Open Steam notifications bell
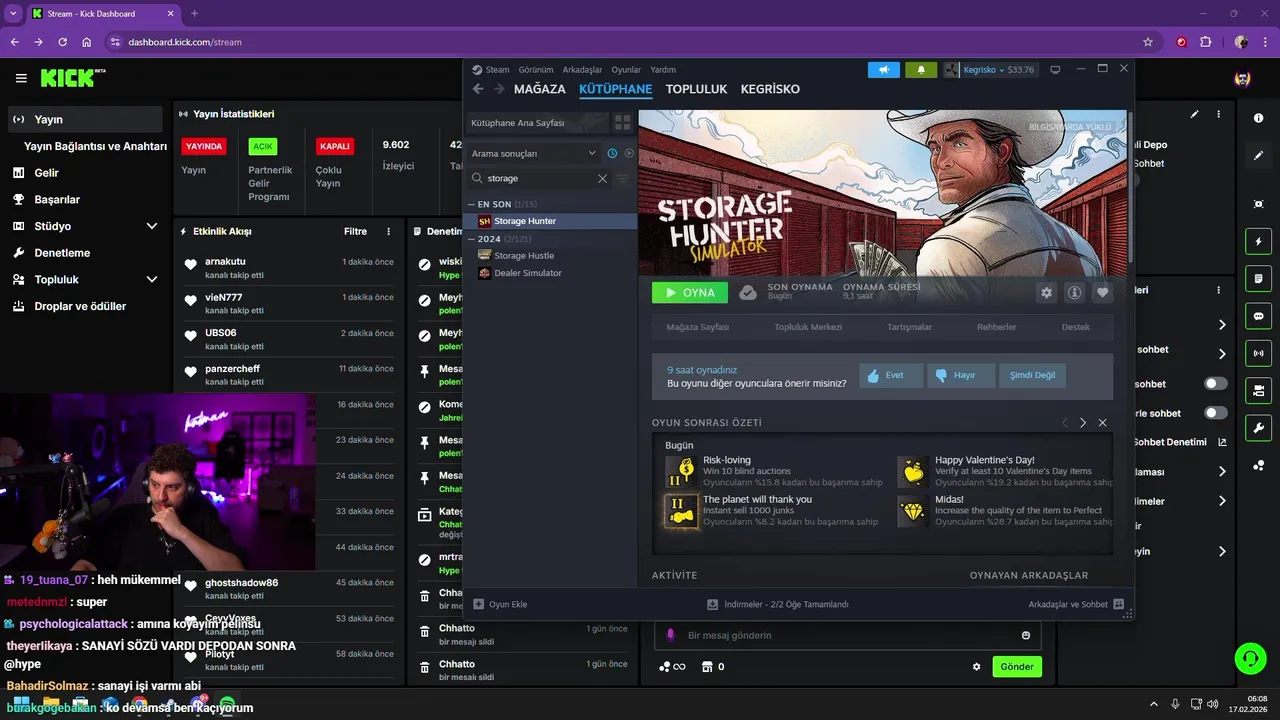 pos(921,70)
